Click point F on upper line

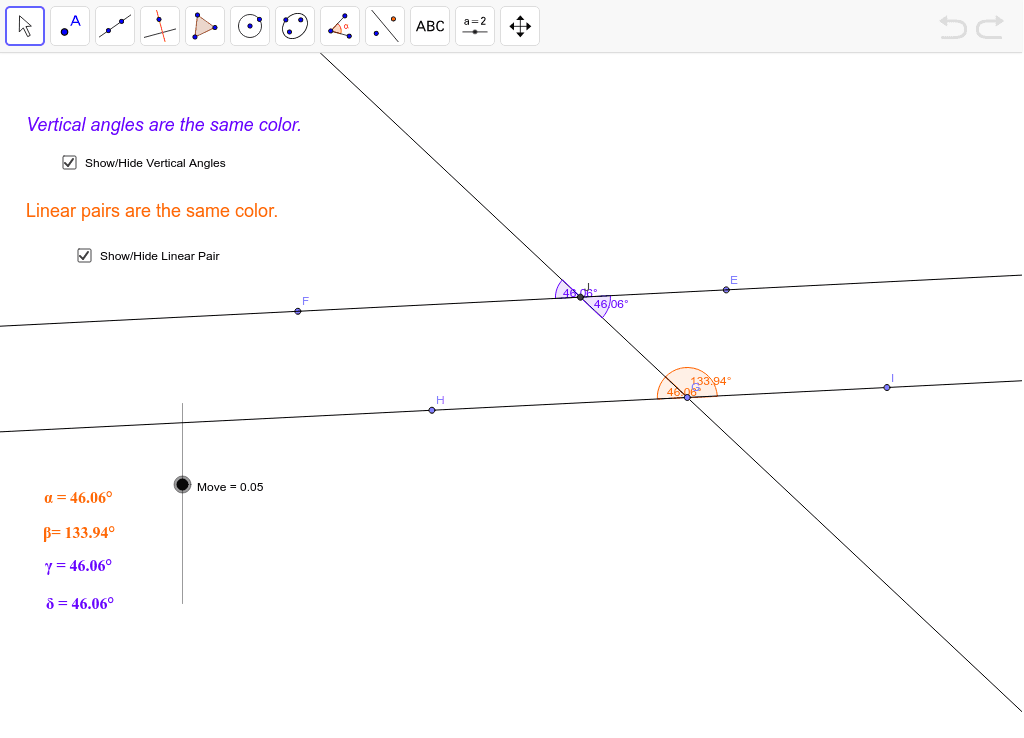coord(298,312)
